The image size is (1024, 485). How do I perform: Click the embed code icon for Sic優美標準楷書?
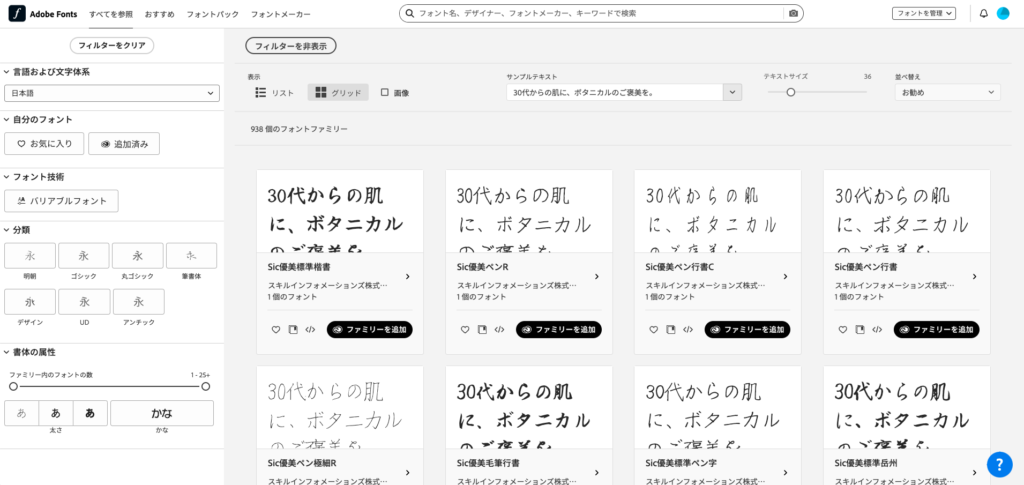pos(310,330)
